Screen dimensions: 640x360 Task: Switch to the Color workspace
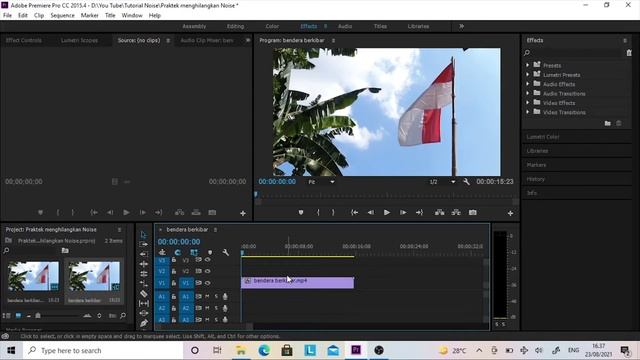pyautogui.click(x=272, y=26)
